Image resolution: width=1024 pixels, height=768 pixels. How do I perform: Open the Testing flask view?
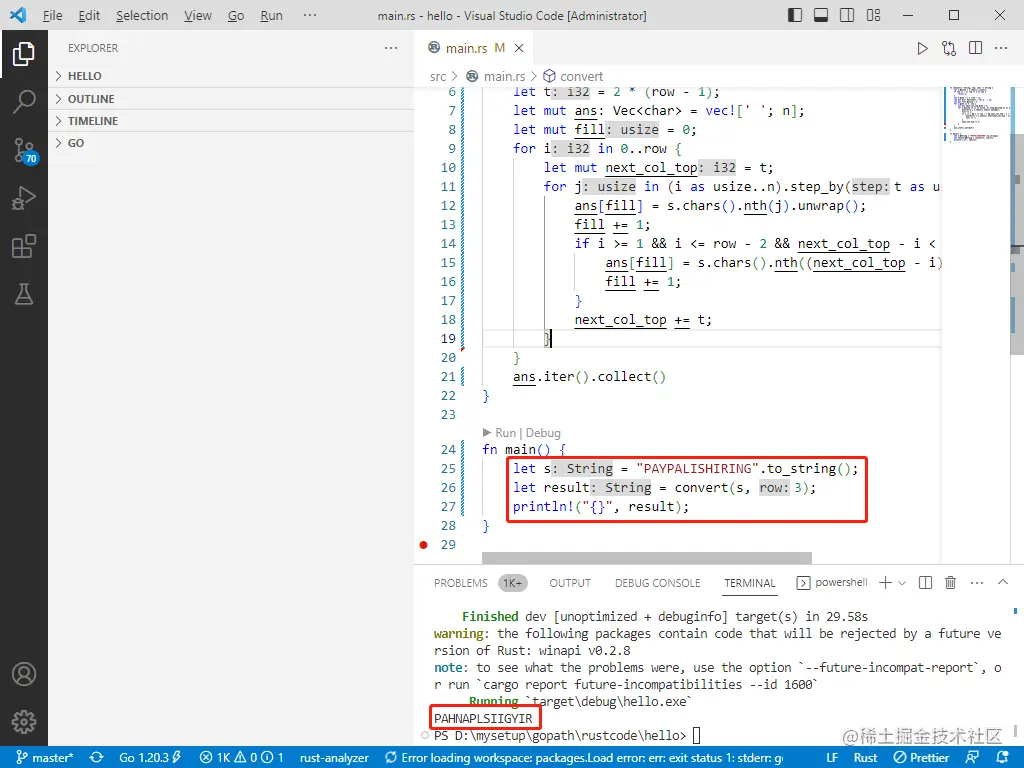pyautogui.click(x=24, y=295)
